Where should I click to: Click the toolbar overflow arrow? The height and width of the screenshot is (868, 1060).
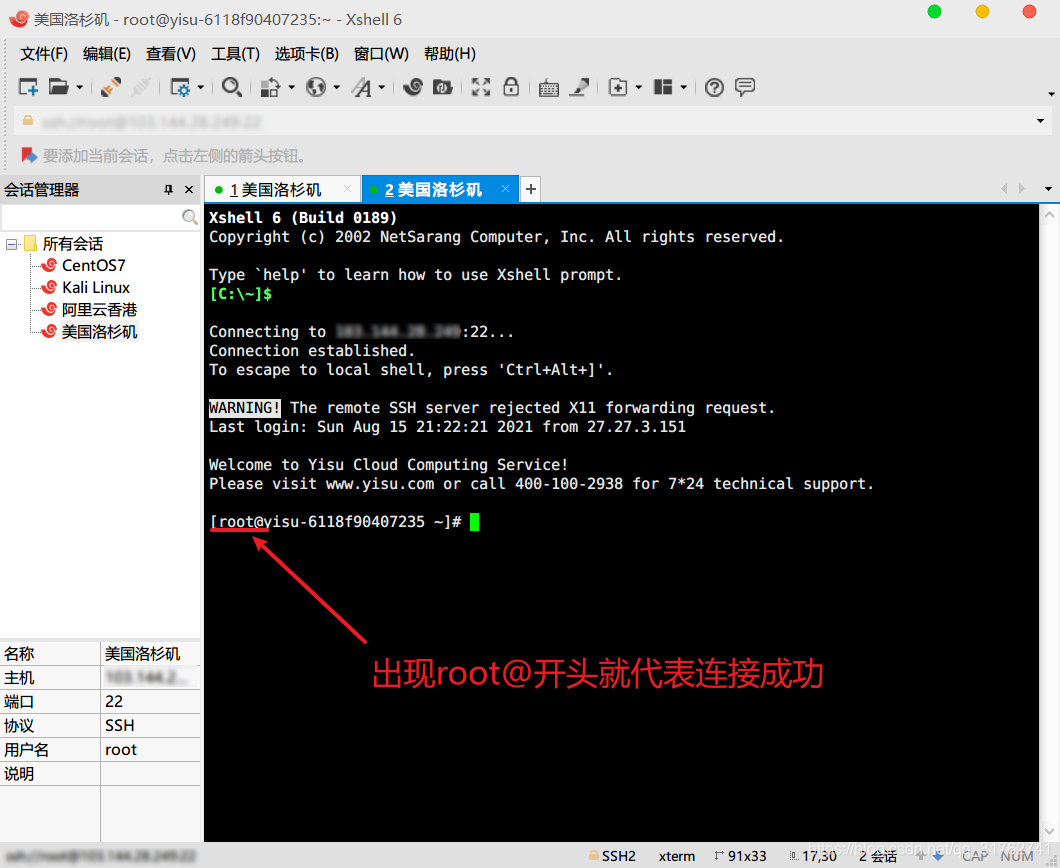1051,94
